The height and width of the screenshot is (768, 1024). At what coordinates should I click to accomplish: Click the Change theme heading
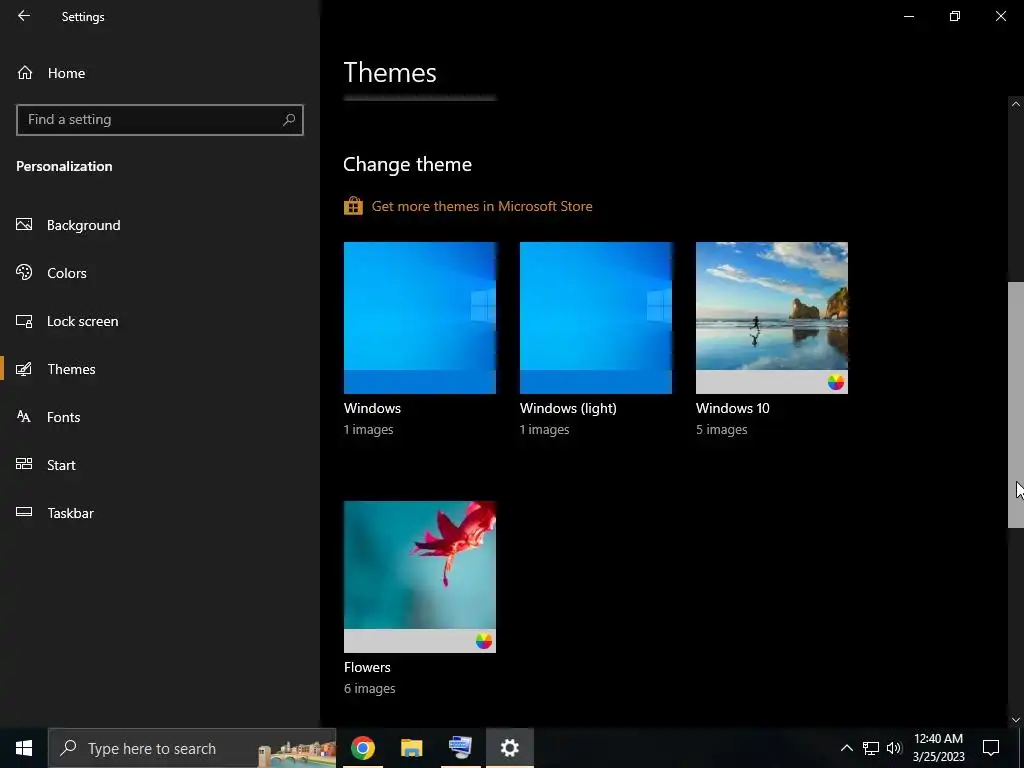(x=408, y=164)
